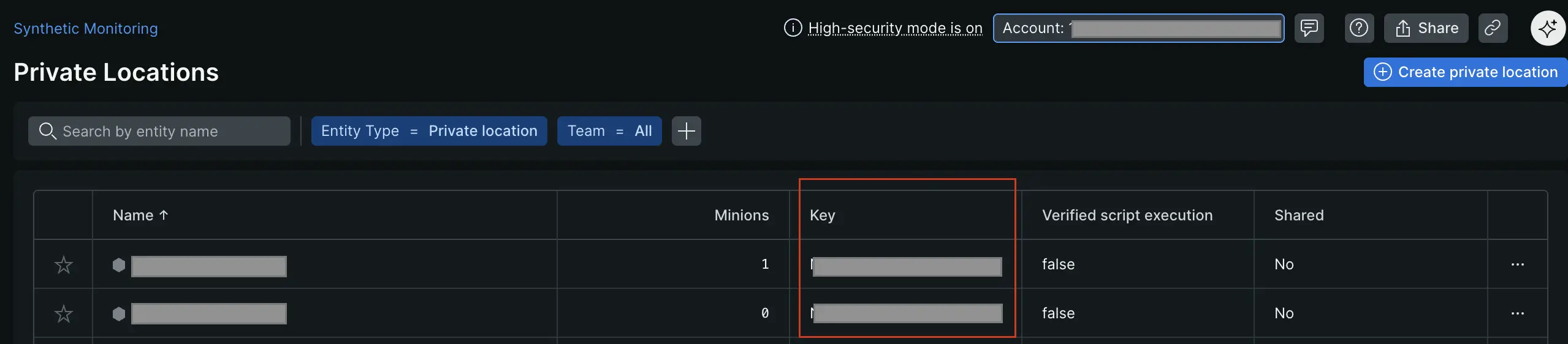The width and height of the screenshot is (1568, 344).
Task: Go to Synthetic Monitoring breadcrumb link
Action: [86, 29]
